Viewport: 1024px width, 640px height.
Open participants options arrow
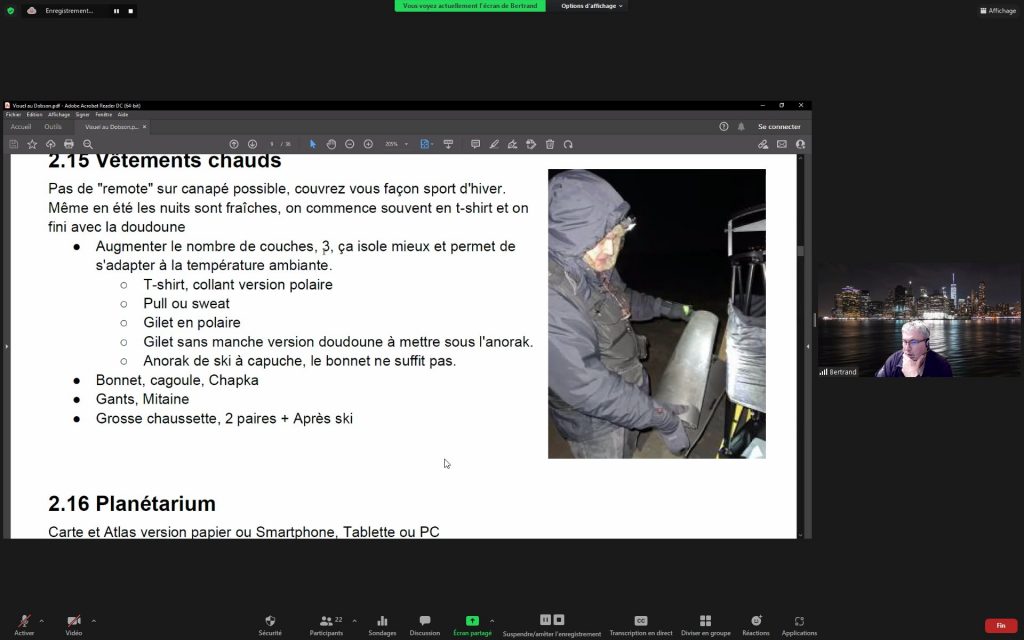[354, 620]
